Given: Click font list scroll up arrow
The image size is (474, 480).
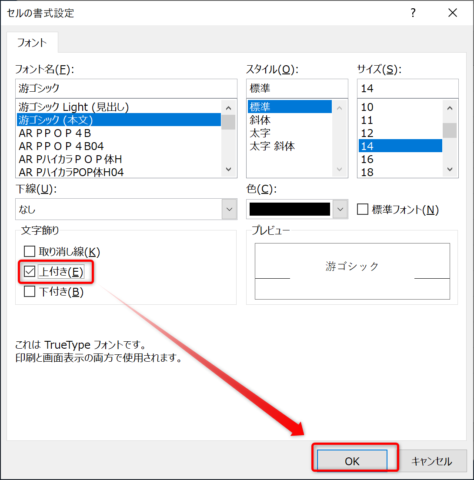Looking at the screenshot, I should (228, 108).
